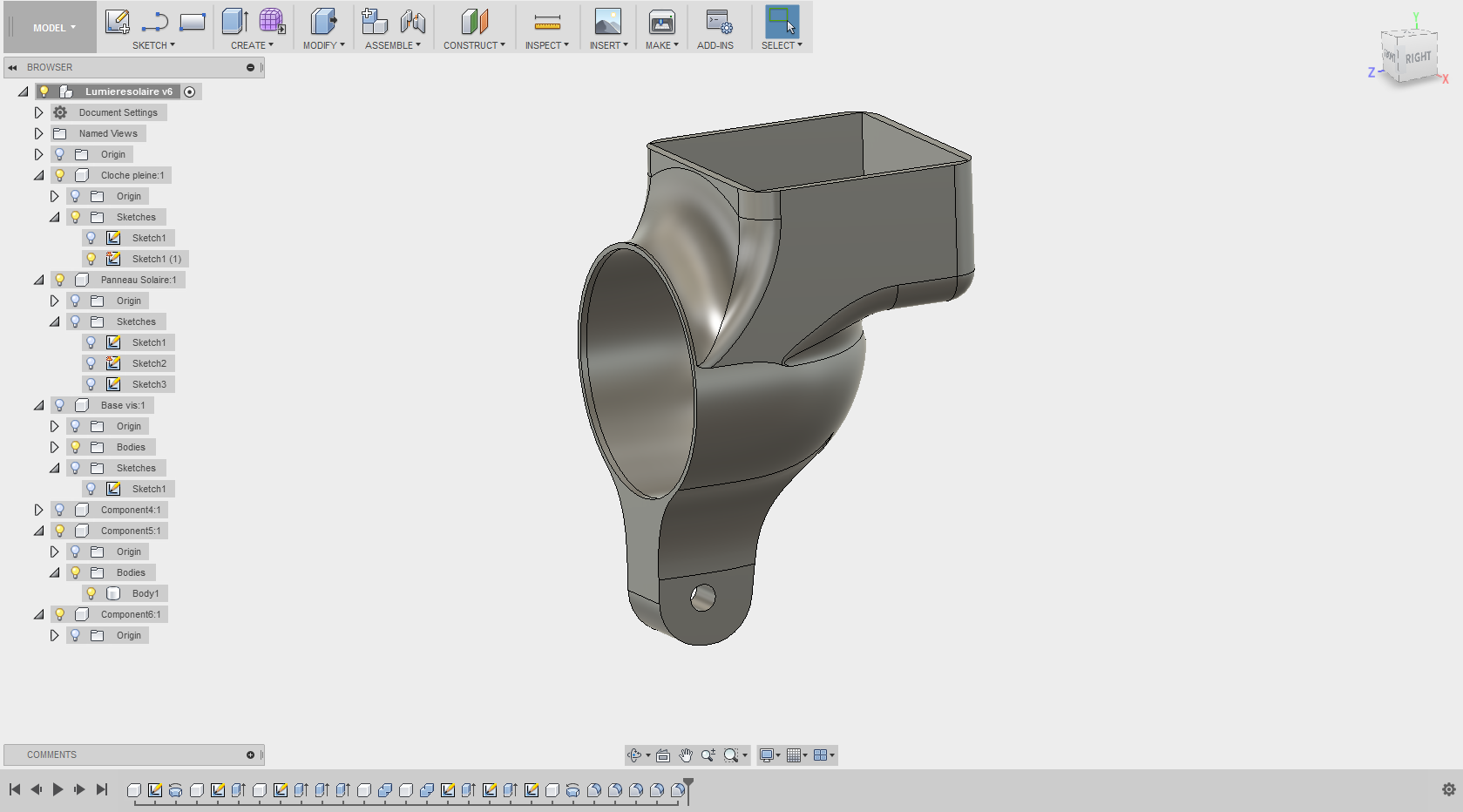Viewport: 1463px width, 812px height.
Task: Collapse Base vis:1 tree node
Action: pos(38,405)
